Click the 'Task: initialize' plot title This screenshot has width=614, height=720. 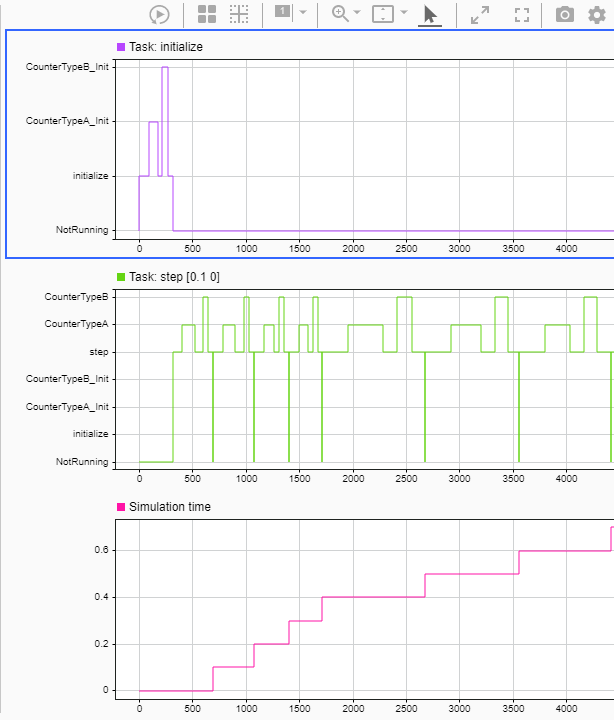pyautogui.click(x=166, y=47)
